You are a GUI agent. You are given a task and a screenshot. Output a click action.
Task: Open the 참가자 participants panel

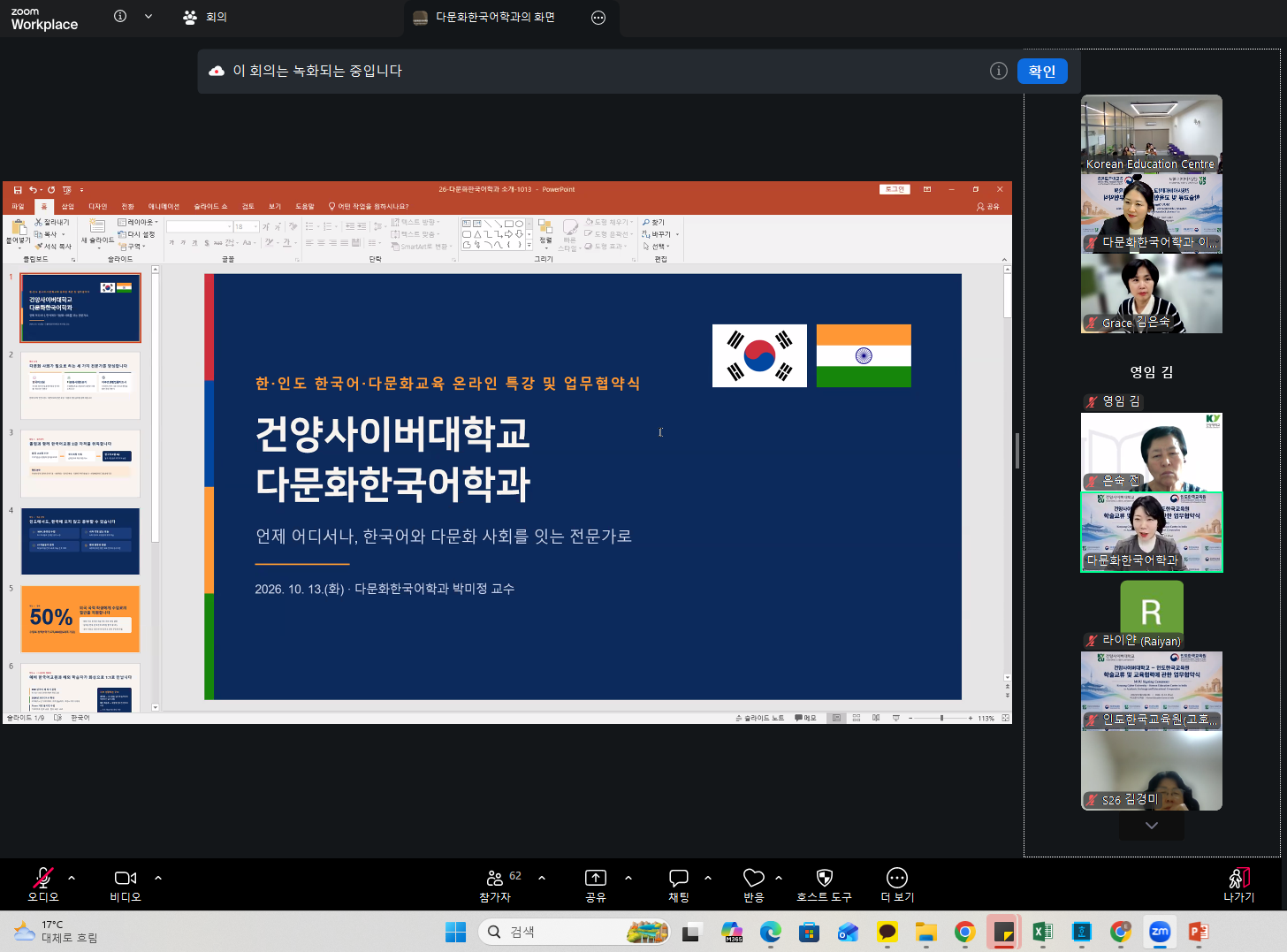500,884
